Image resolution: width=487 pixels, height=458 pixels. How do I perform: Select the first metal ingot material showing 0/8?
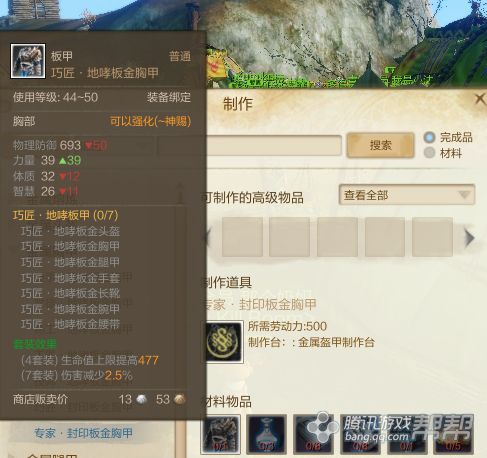pyautogui.click(x=313, y=434)
